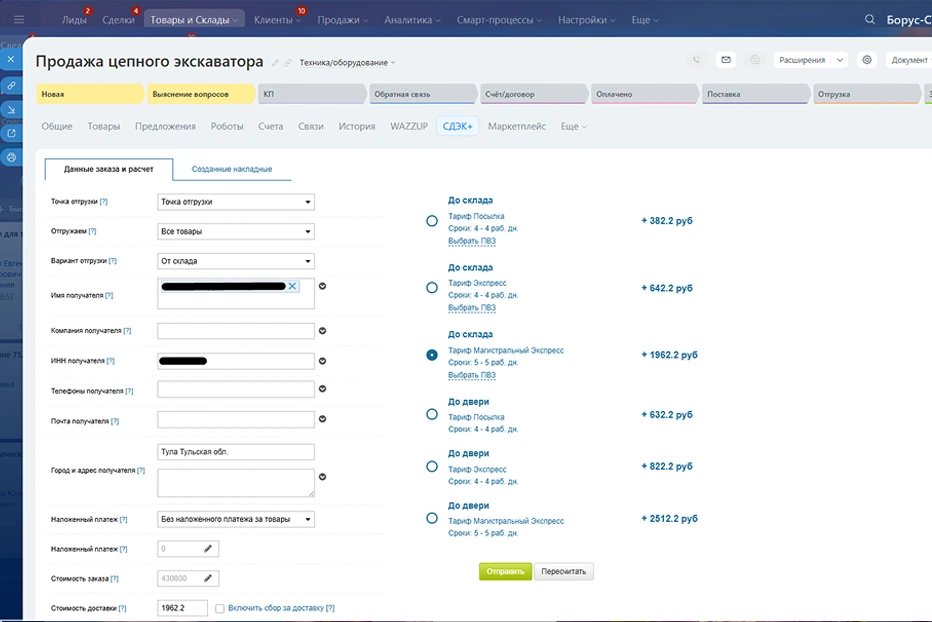The height and width of the screenshot is (622, 932).
Task: Switch to the 'Созданные накладные' tab
Action: [232, 169]
